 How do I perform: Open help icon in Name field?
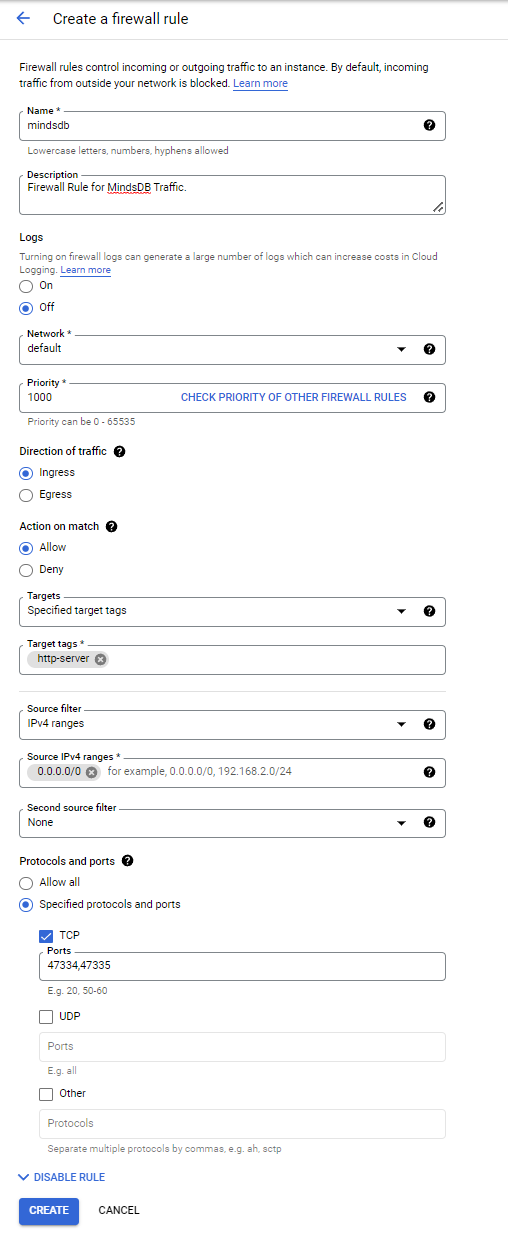click(430, 125)
